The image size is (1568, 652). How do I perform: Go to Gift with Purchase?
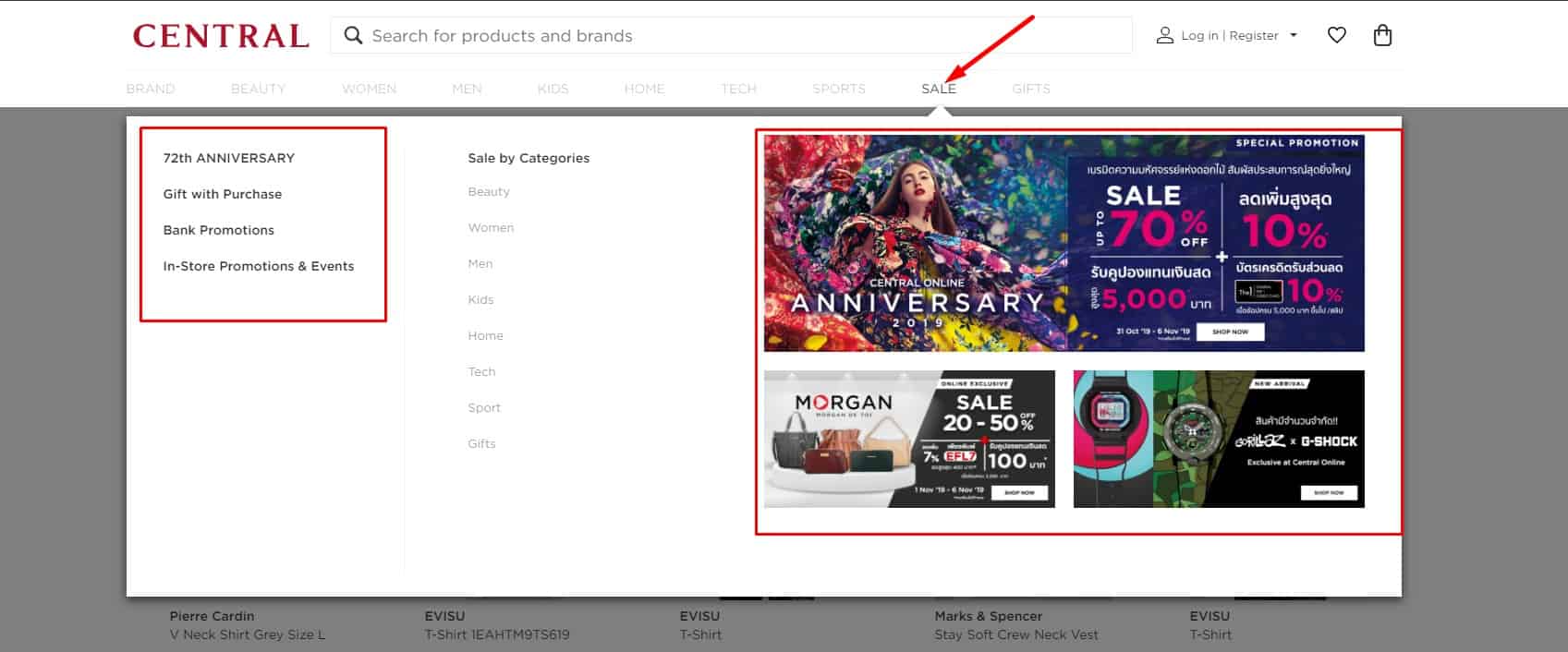(x=223, y=194)
